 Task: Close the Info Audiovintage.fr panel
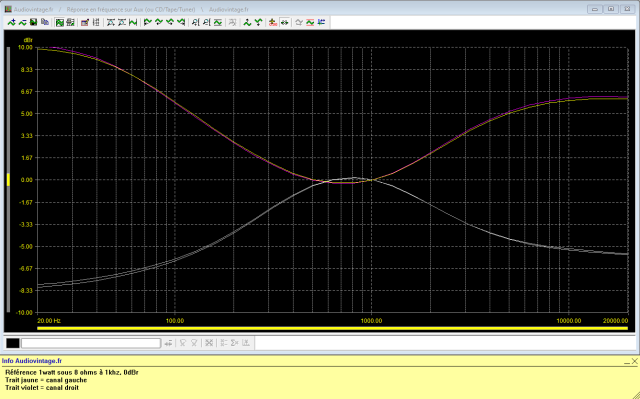pyautogui.click(x=635, y=361)
